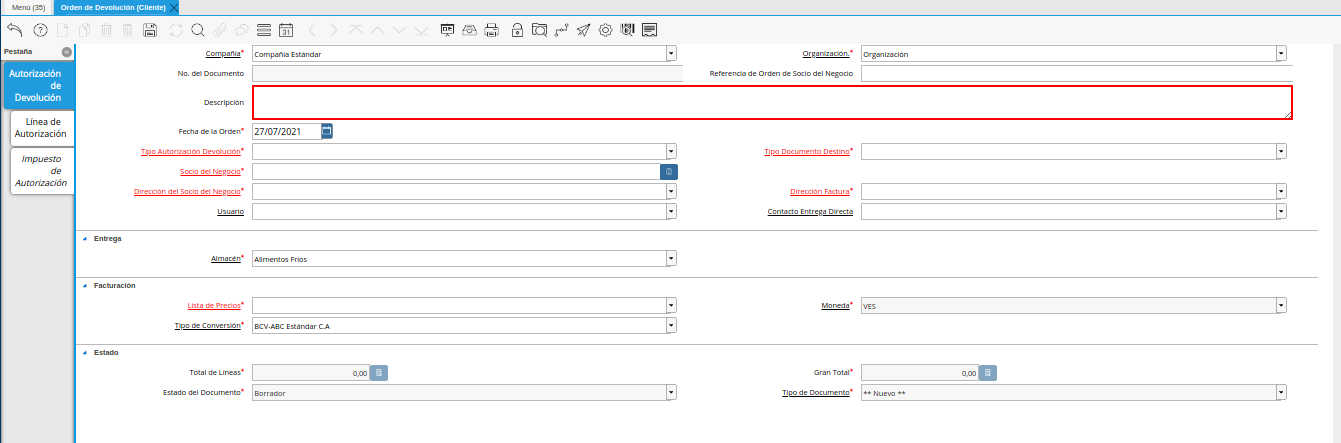
Task: Click the paper plane send icon
Action: click(583, 30)
